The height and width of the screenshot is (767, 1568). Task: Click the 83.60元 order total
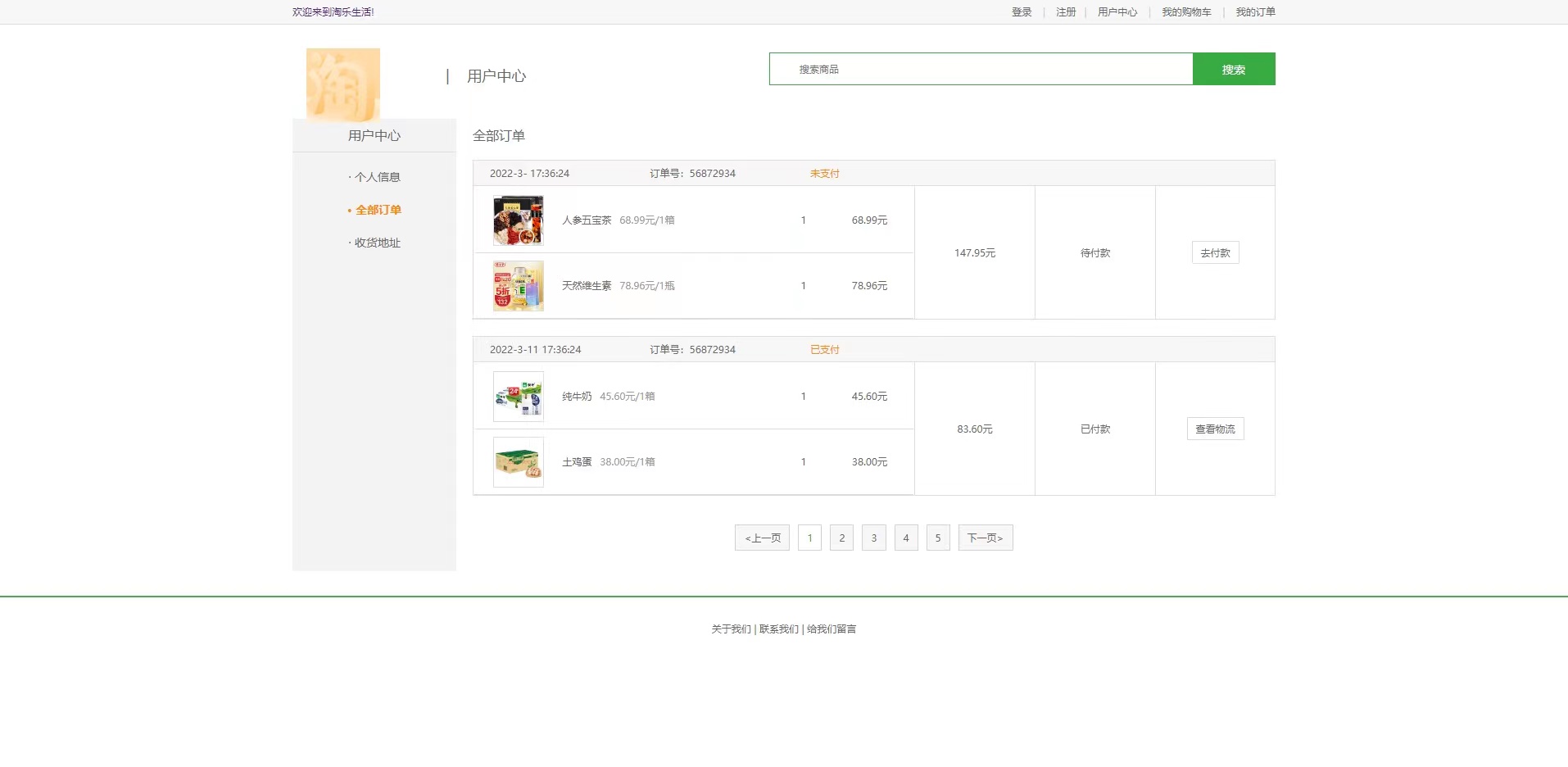click(x=975, y=429)
